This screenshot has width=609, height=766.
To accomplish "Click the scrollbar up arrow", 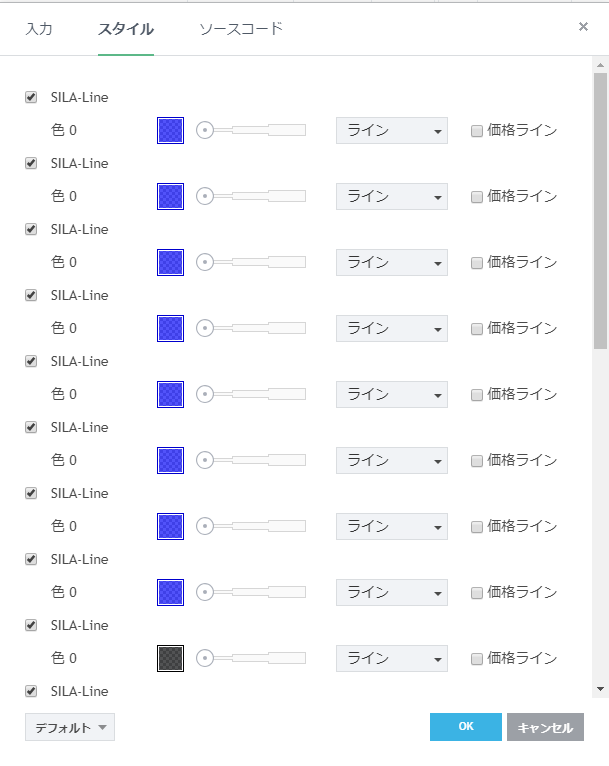I will [x=600, y=64].
